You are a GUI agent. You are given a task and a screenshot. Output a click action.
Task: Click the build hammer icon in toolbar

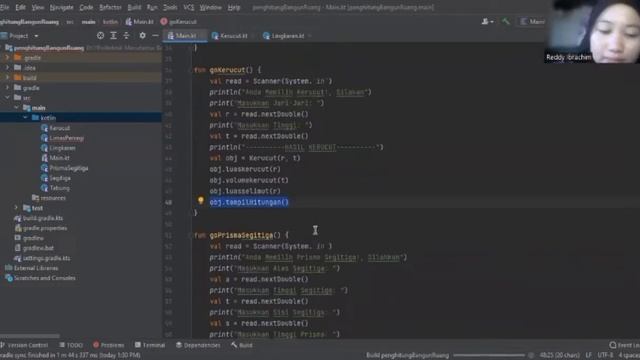click(506, 21)
